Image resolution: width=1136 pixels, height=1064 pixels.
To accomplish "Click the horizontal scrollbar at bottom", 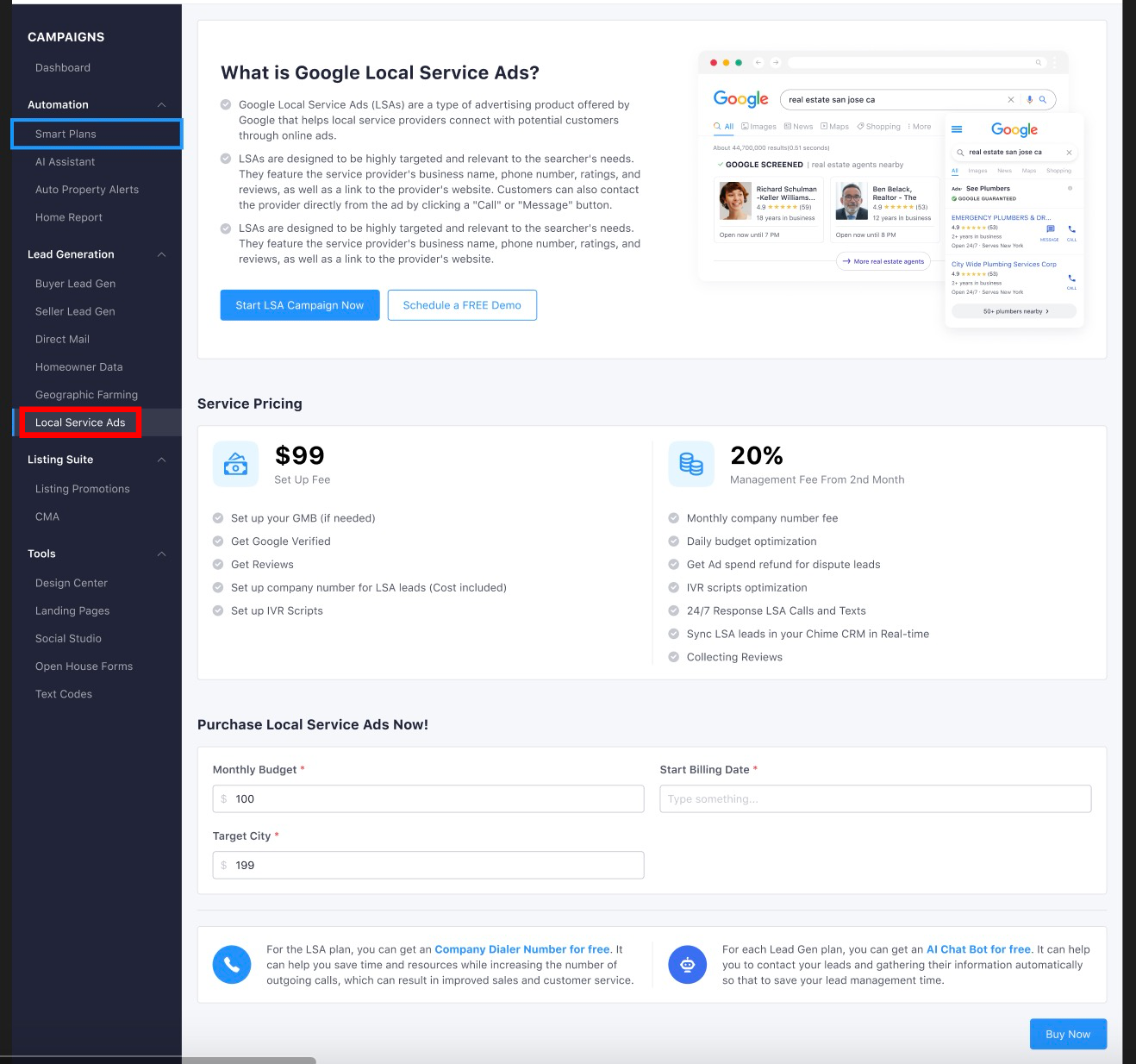I will click(158, 1060).
